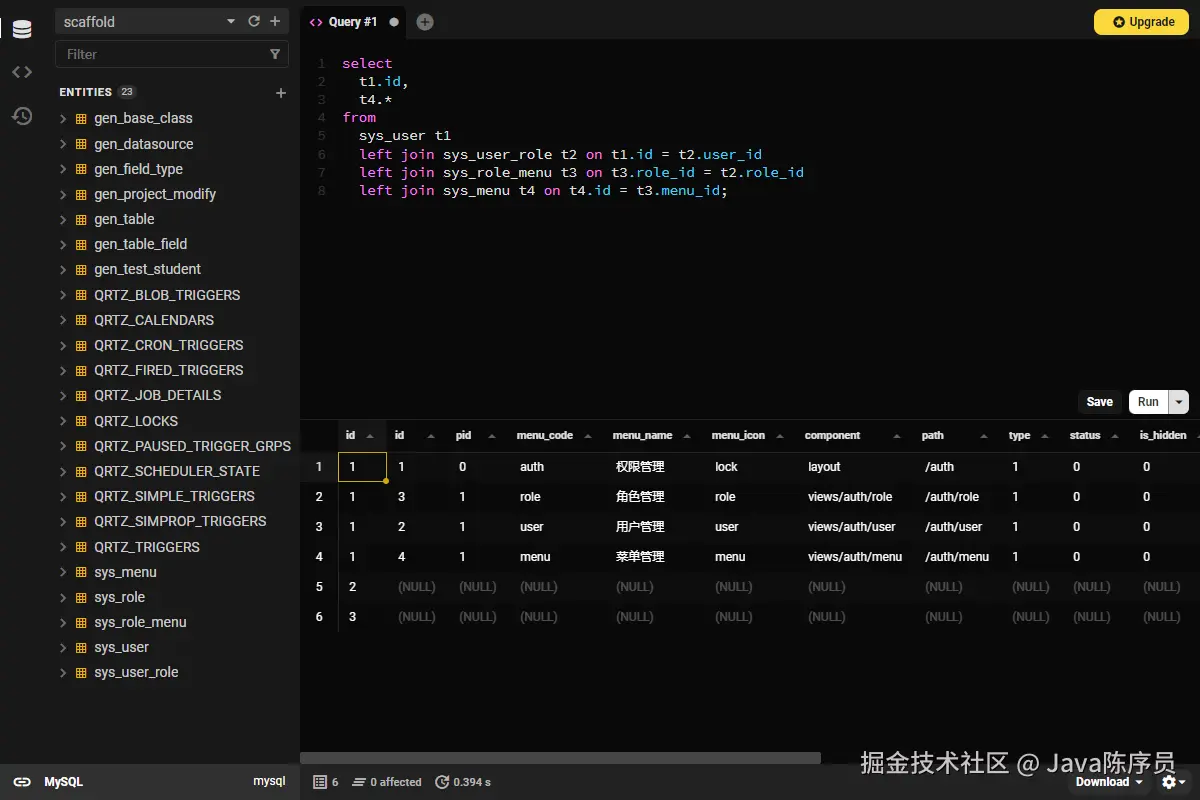Add a new entity with plus
1200x800 pixels.
tap(281, 93)
